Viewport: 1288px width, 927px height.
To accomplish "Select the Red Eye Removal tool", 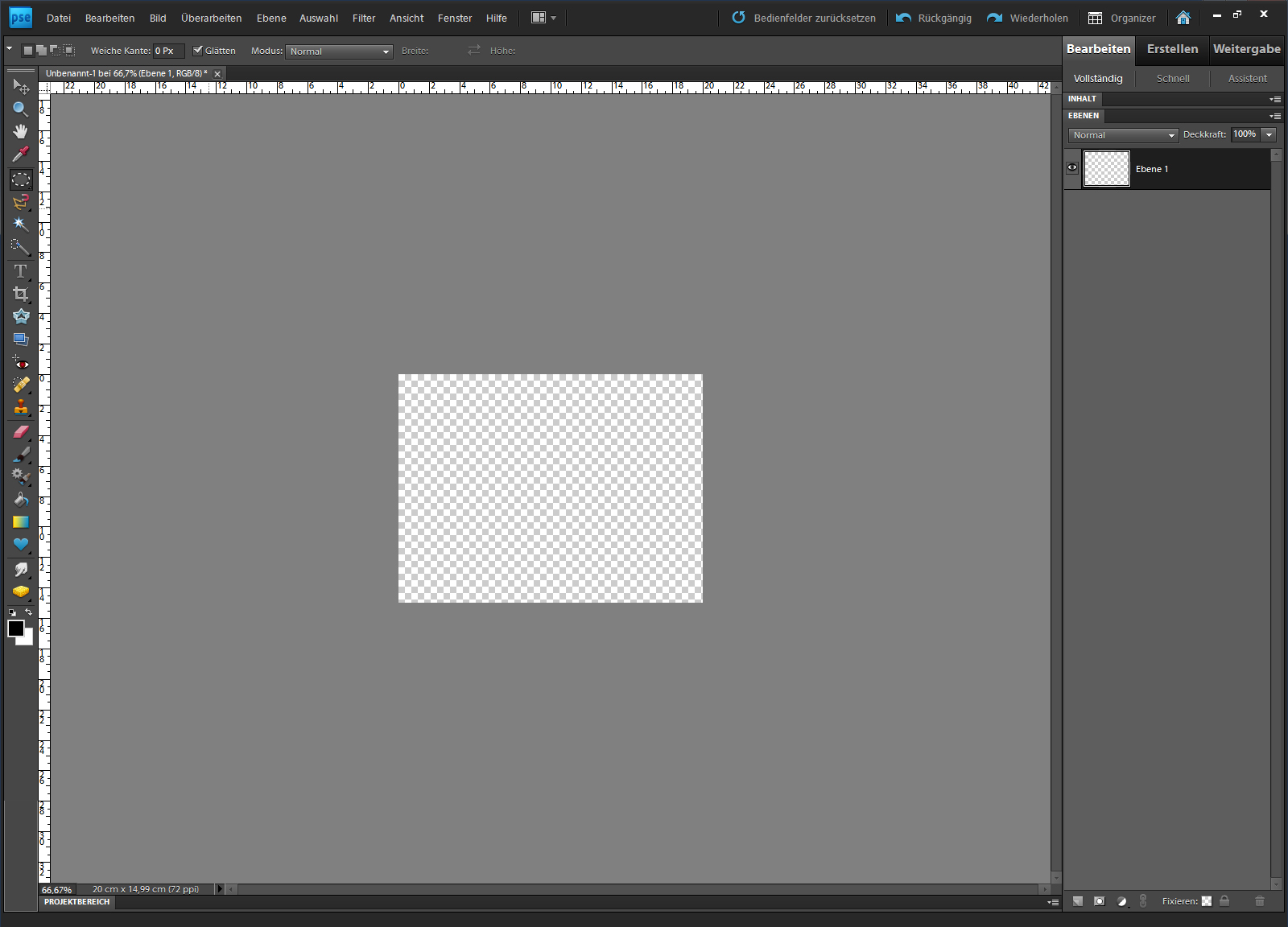I will point(21,363).
